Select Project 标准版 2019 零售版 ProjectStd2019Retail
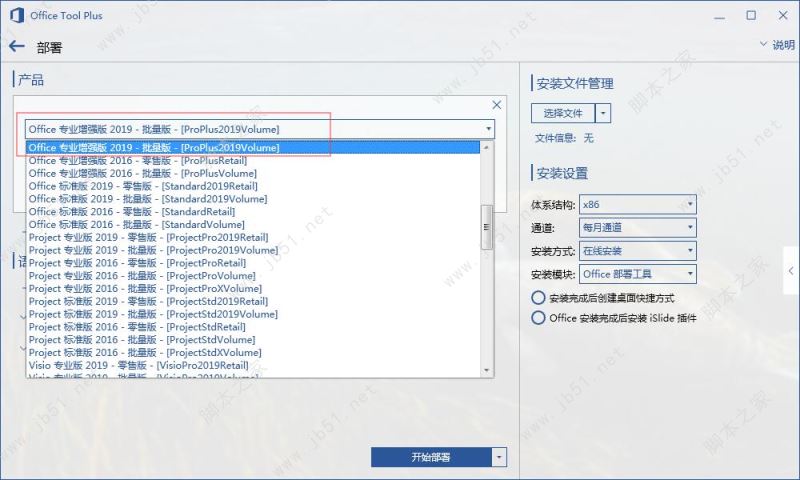Image resolution: width=800 pixels, height=480 pixels. (253, 301)
